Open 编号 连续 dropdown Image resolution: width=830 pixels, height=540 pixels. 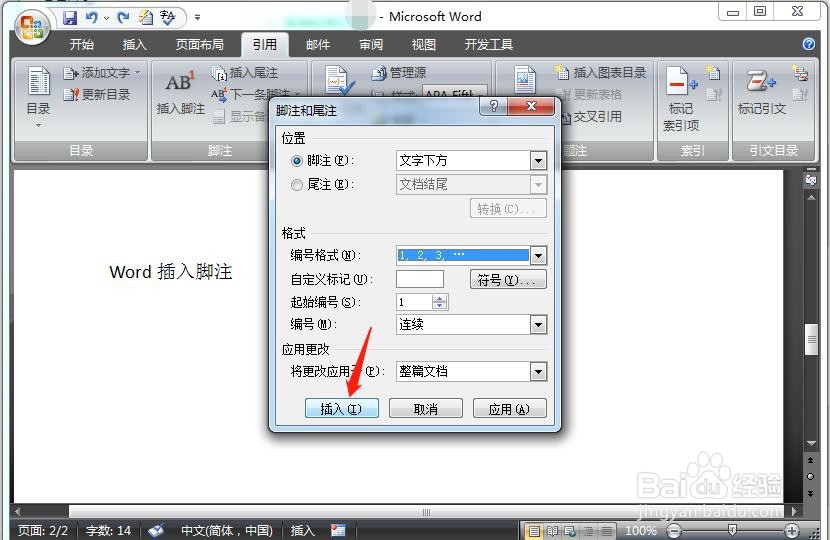(x=538, y=325)
